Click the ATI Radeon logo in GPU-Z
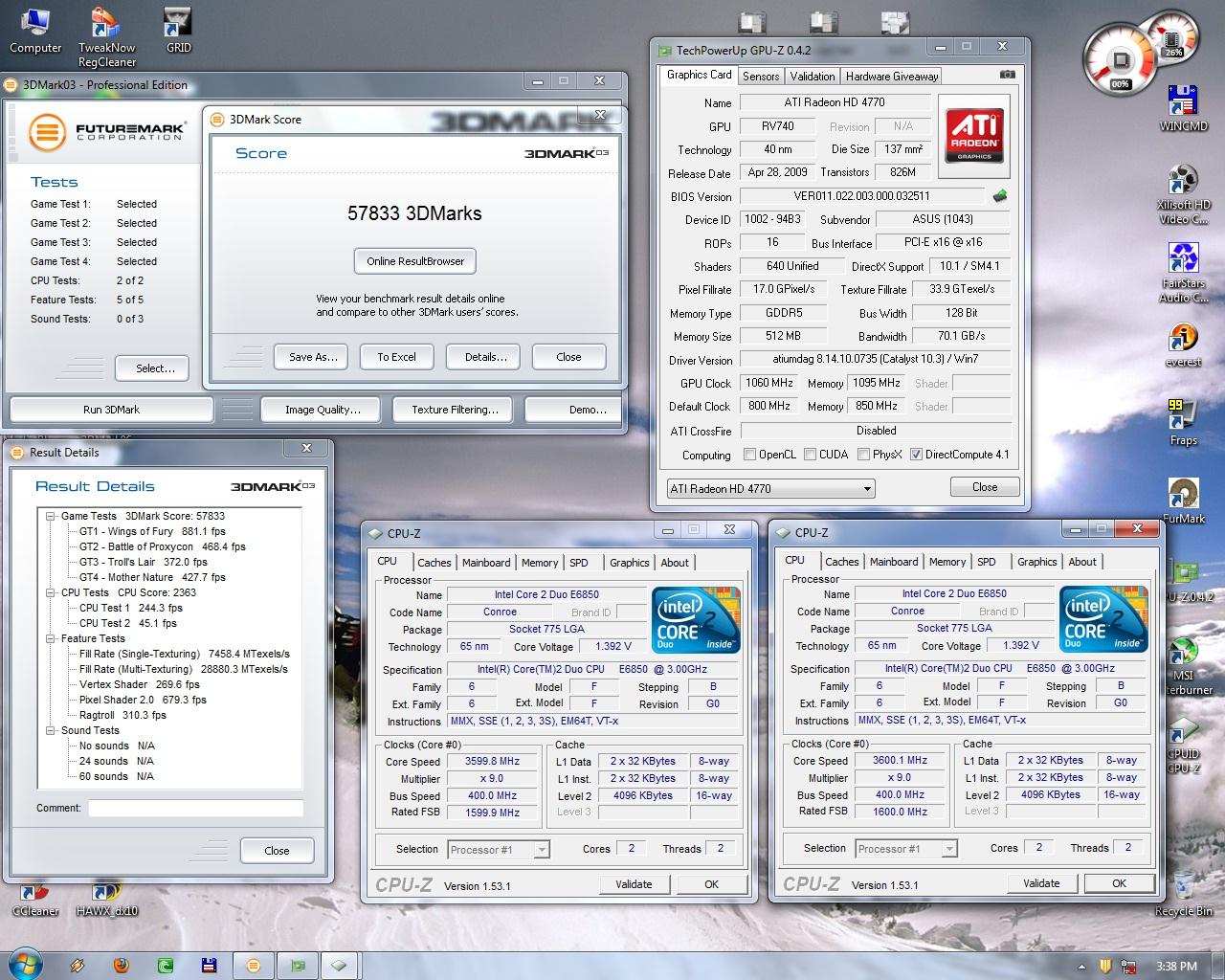The width and height of the screenshot is (1225, 980). pos(975,135)
